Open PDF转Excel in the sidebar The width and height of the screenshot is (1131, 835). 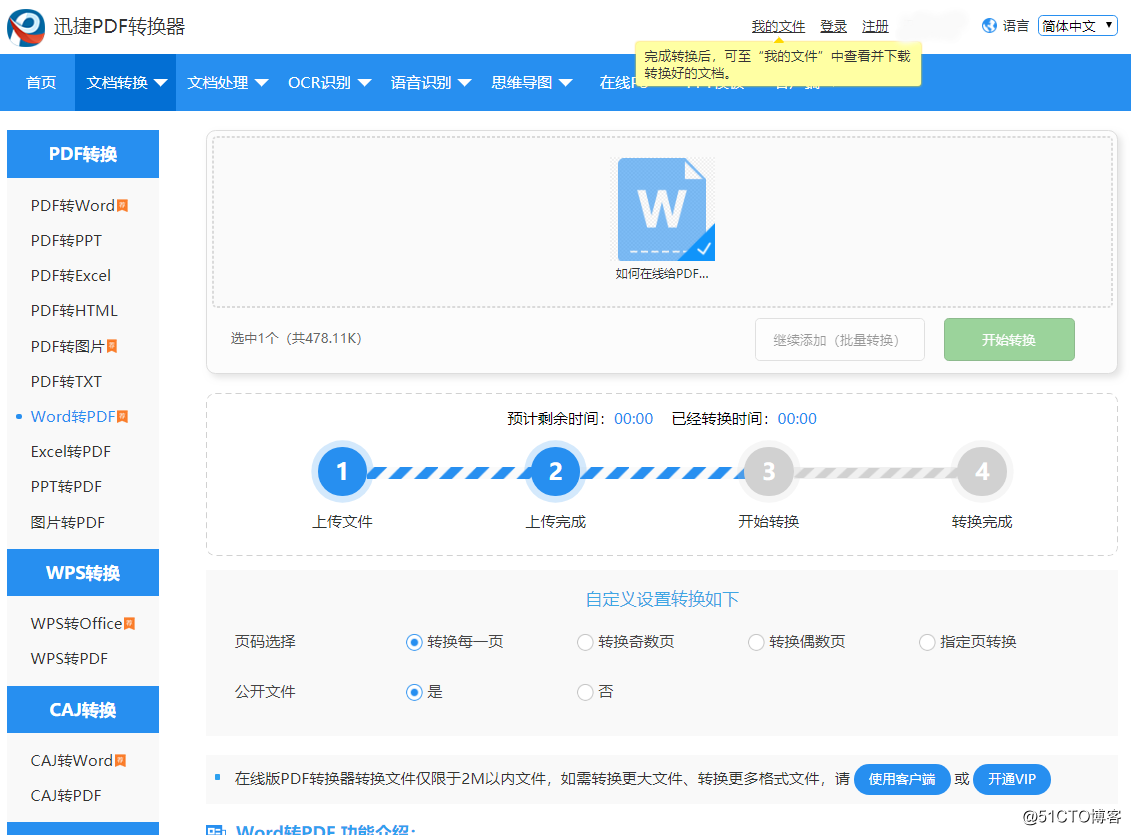point(71,275)
